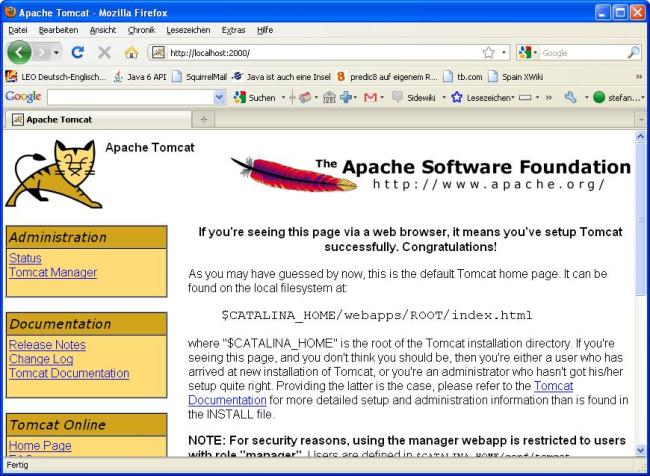This screenshot has width=650, height=476.
Task: Click the Google Toolbar wrench settings icon
Action: click(570, 97)
